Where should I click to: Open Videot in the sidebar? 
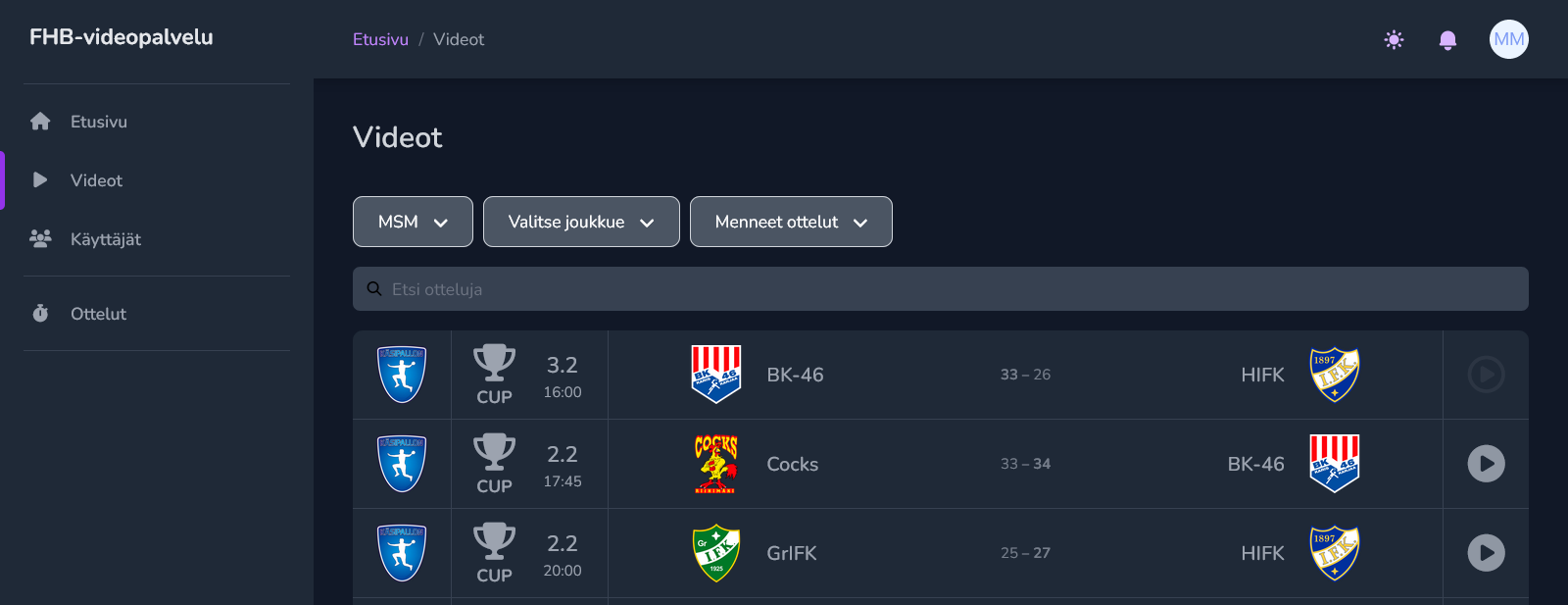[x=96, y=180]
